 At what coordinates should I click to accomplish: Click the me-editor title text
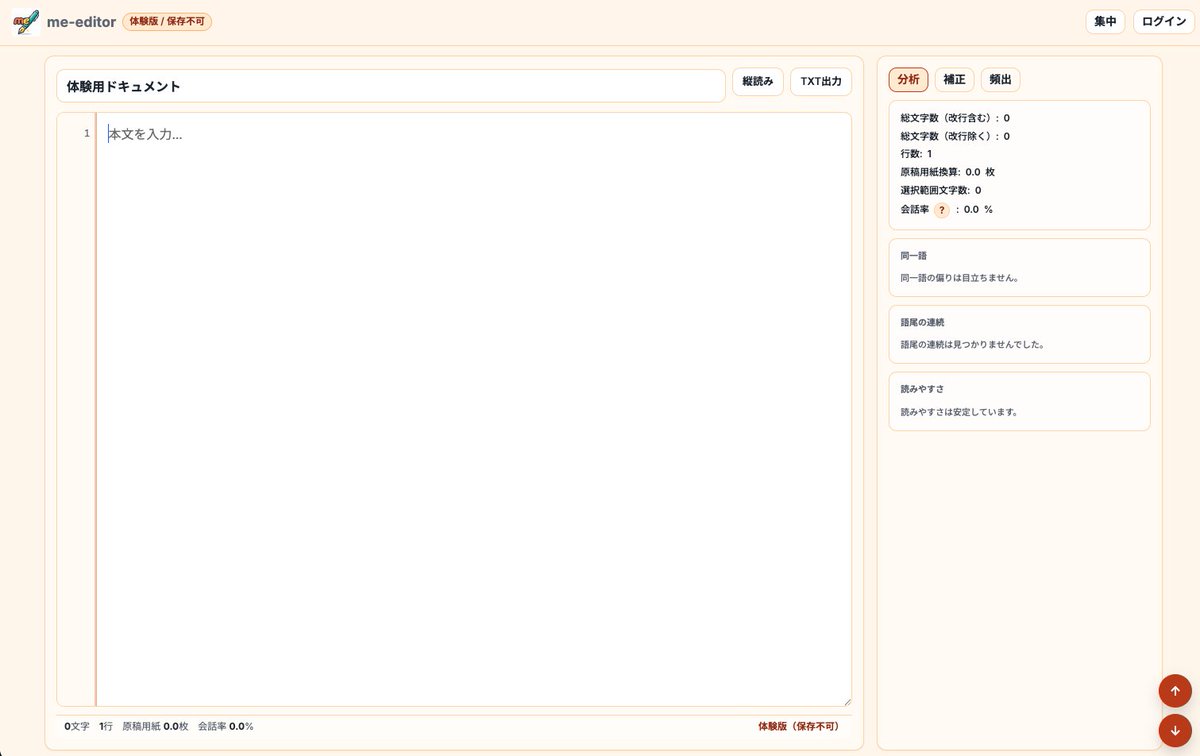tap(81, 21)
